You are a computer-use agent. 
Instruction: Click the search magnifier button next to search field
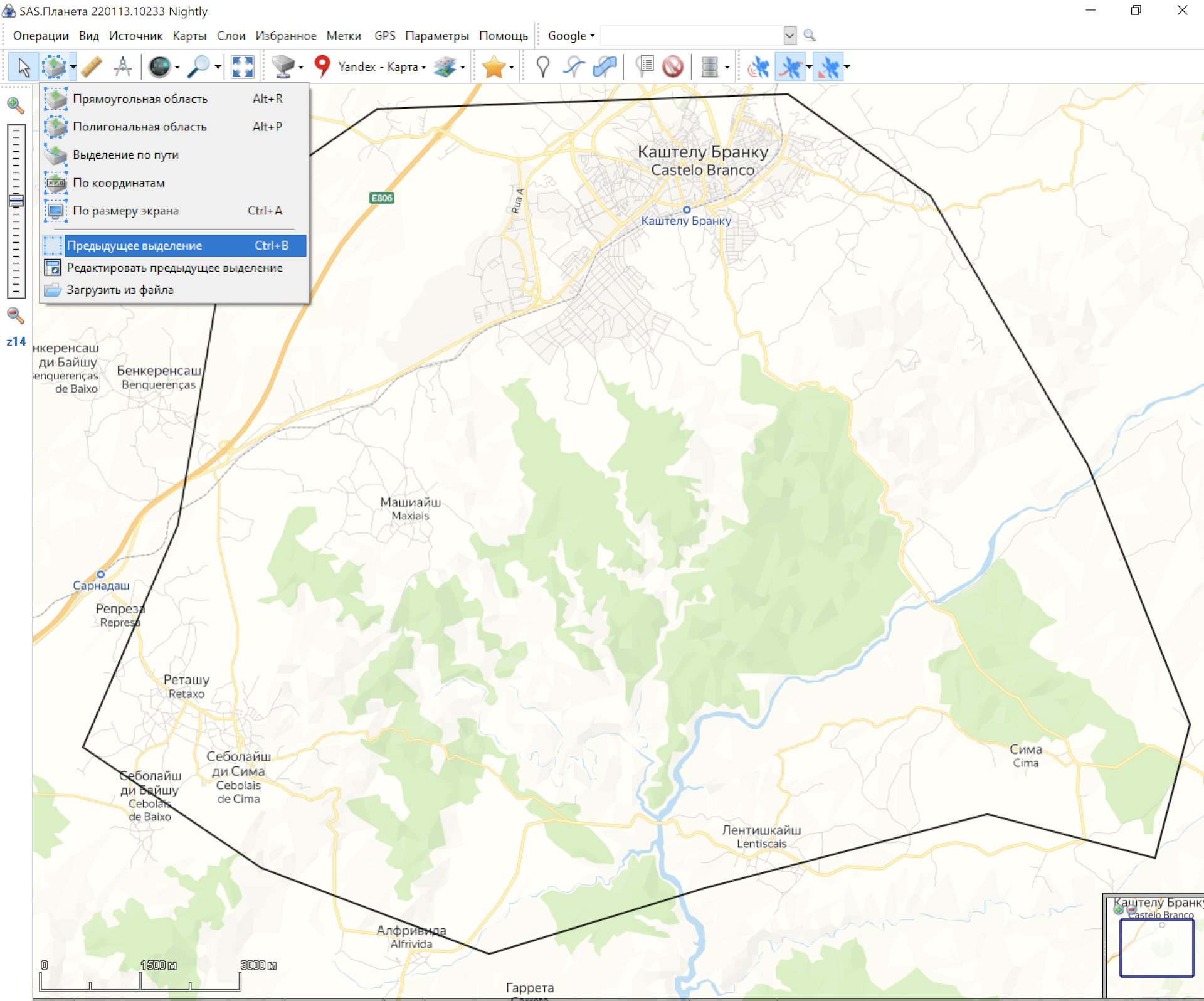point(810,36)
